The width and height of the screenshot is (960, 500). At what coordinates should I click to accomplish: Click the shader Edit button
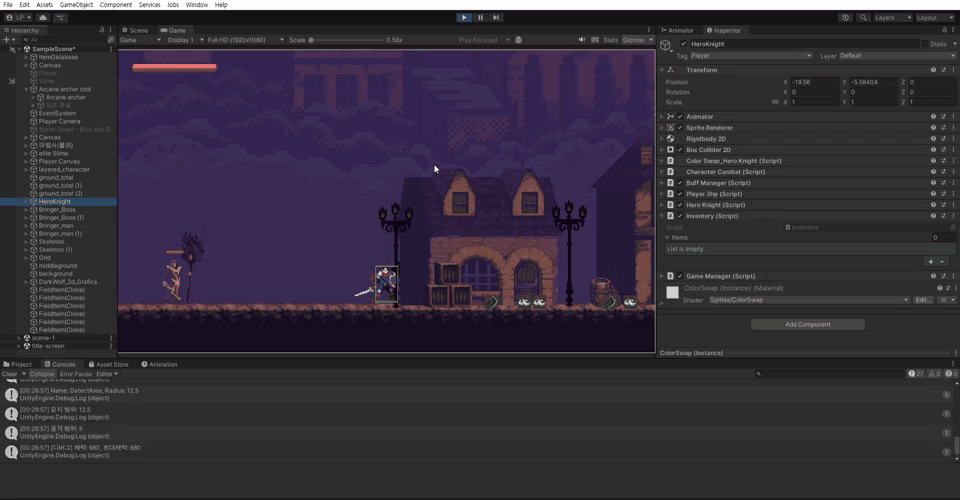[x=923, y=300]
